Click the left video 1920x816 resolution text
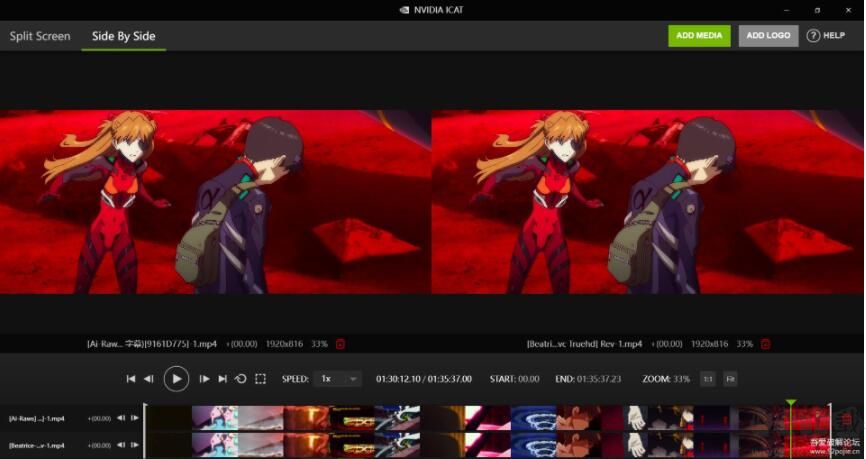This screenshot has height=459, width=866. (284, 344)
